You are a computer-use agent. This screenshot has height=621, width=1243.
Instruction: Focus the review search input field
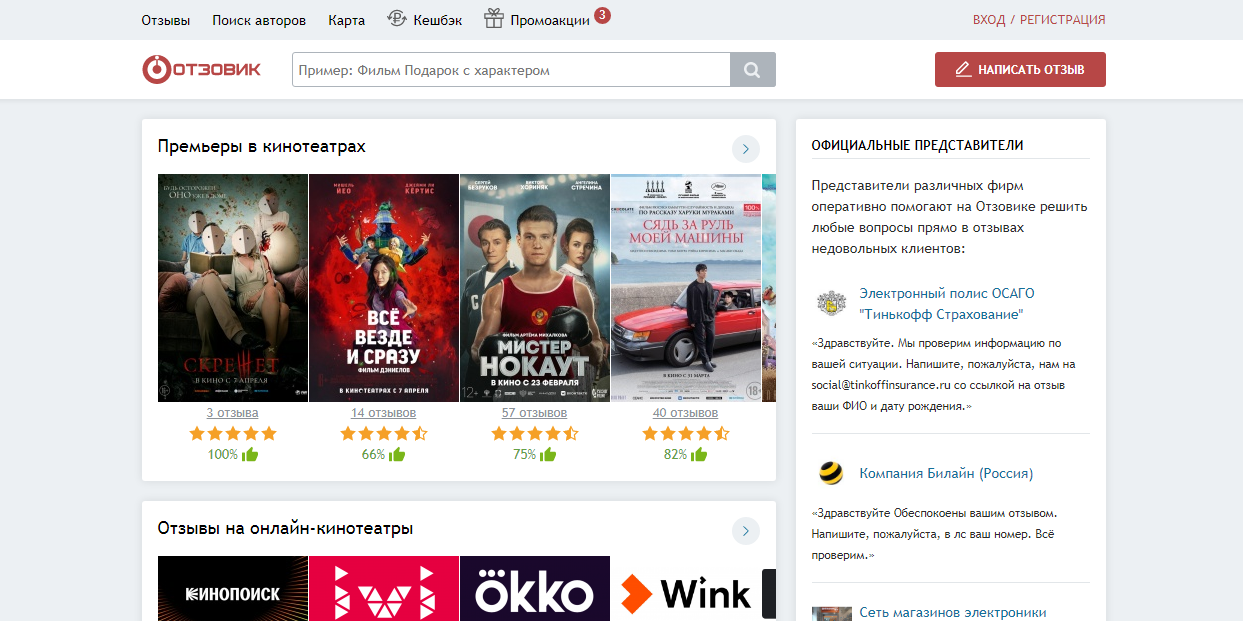tap(511, 70)
